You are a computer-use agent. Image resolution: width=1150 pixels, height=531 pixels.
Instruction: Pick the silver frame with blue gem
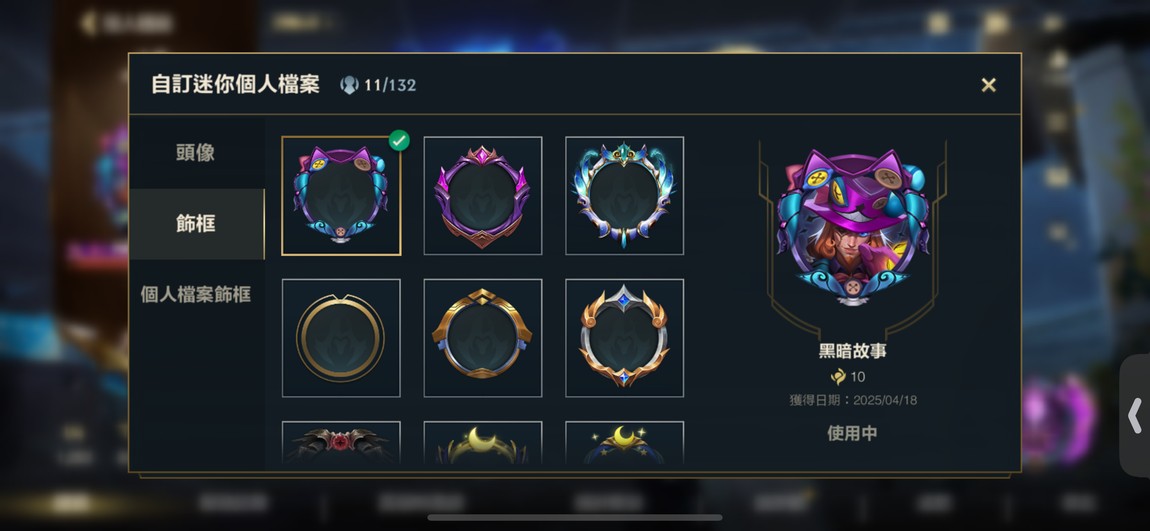(625, 338)
